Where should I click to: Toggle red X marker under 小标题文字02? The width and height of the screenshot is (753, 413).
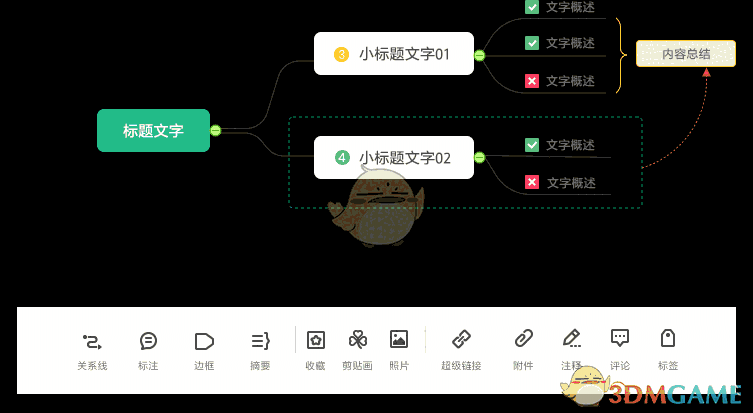coord(532,182)
